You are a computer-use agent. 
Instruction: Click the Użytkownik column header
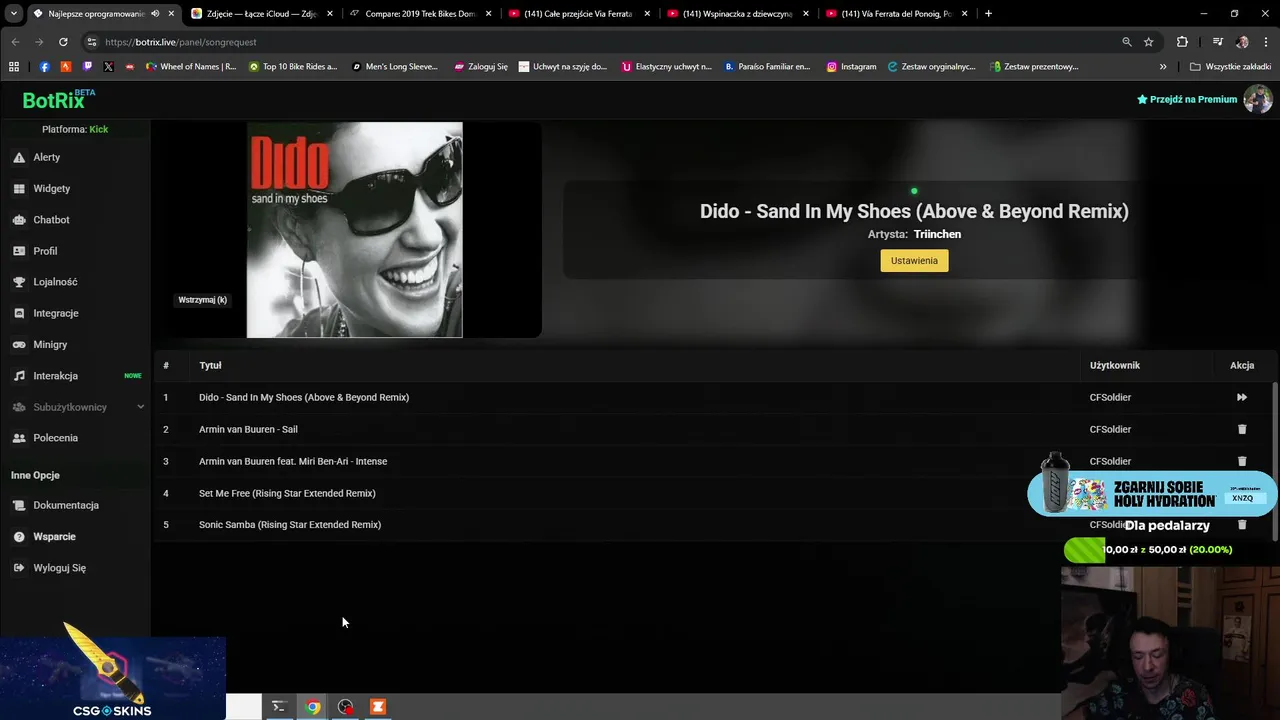coord(1115,365)
